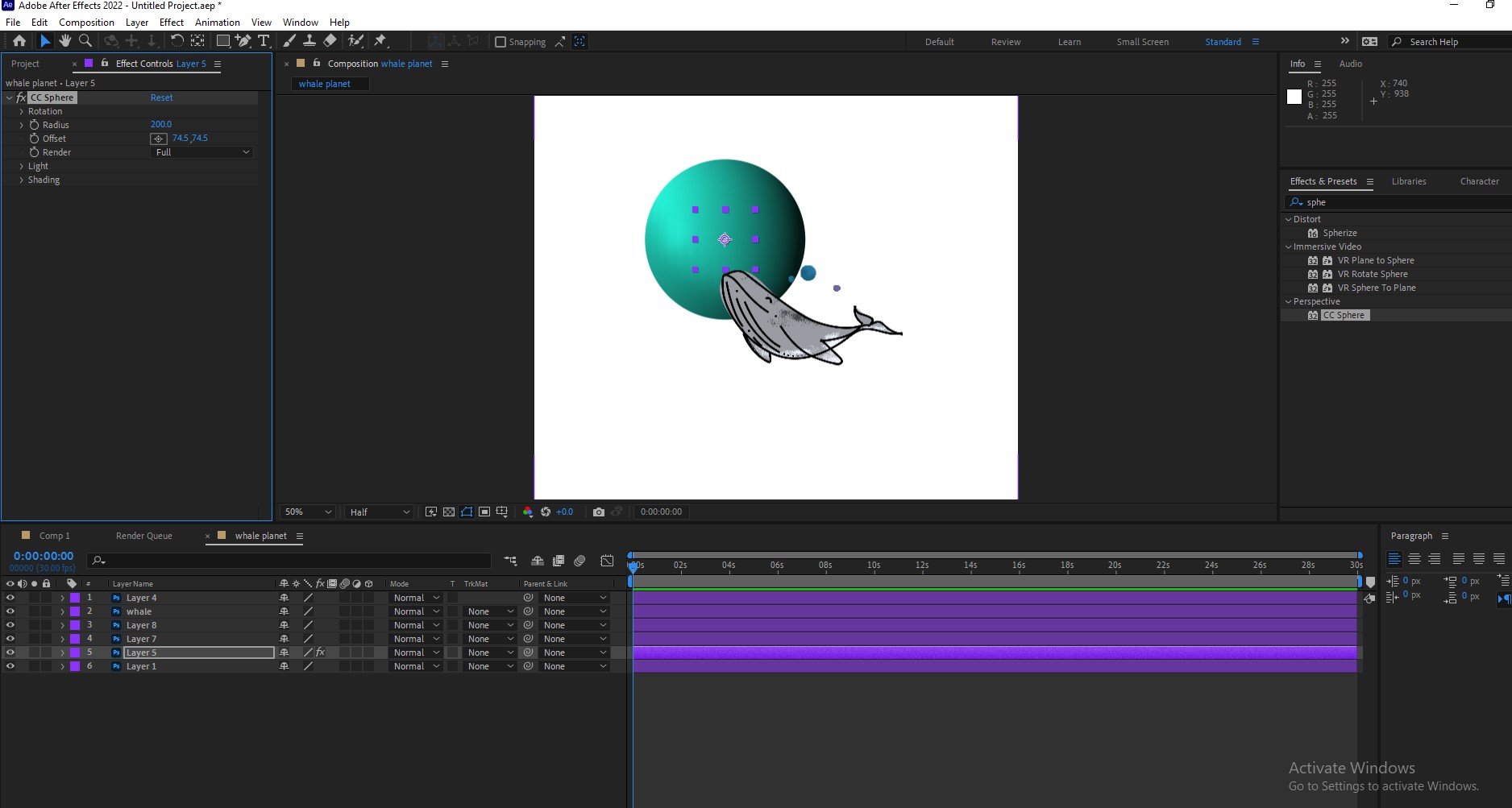Screen dimensions: 1512x808
Task: Click the effects search field containing 'sphe'
Action: [1402, 202]
